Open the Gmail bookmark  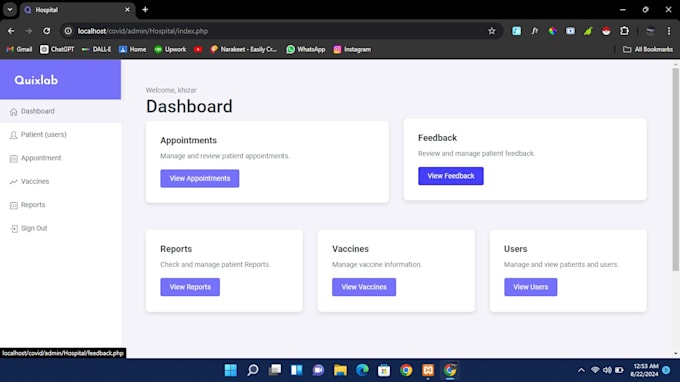pos(19,49)
